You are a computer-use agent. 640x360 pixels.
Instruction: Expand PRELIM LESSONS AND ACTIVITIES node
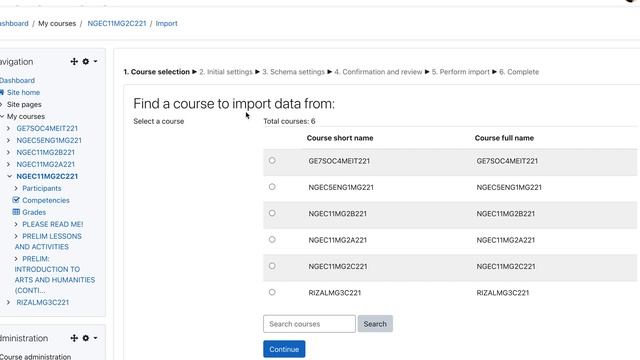(16, 236)
